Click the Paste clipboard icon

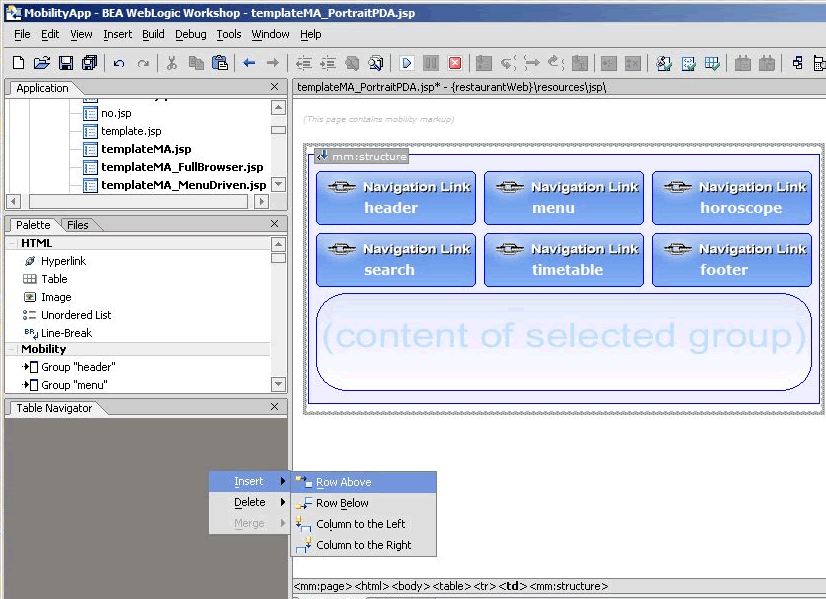tap(220, 63)
